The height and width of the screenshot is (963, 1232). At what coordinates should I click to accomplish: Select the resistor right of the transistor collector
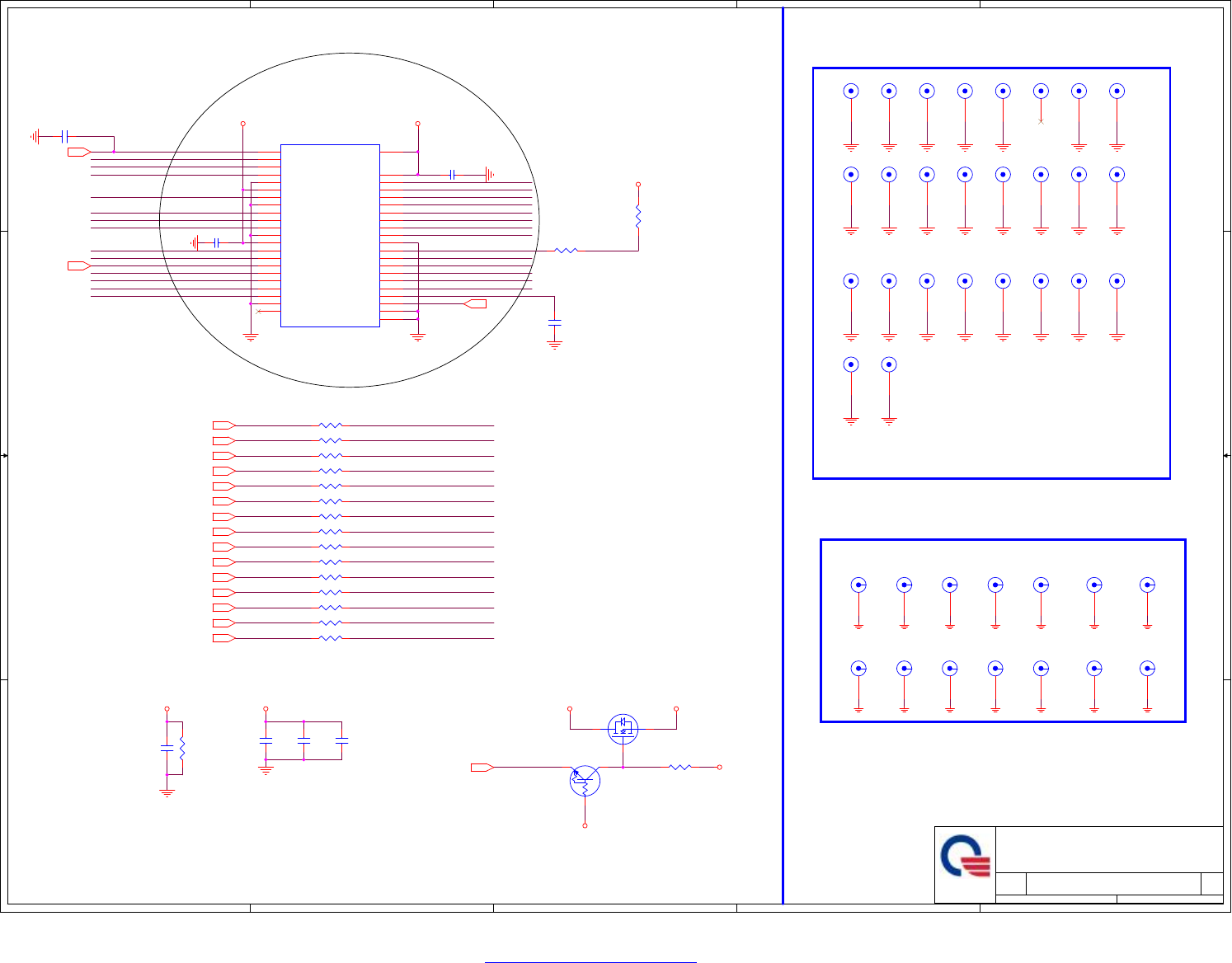click(680, 768)
